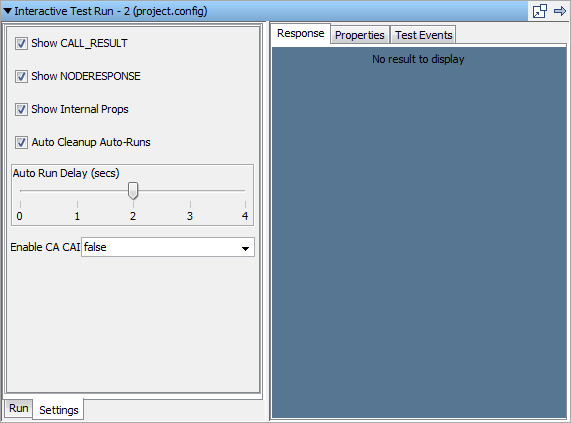Open the Test Events tab
Viewport: 571px width, 423px height.
pyautogui.click(x=424, y=35)
